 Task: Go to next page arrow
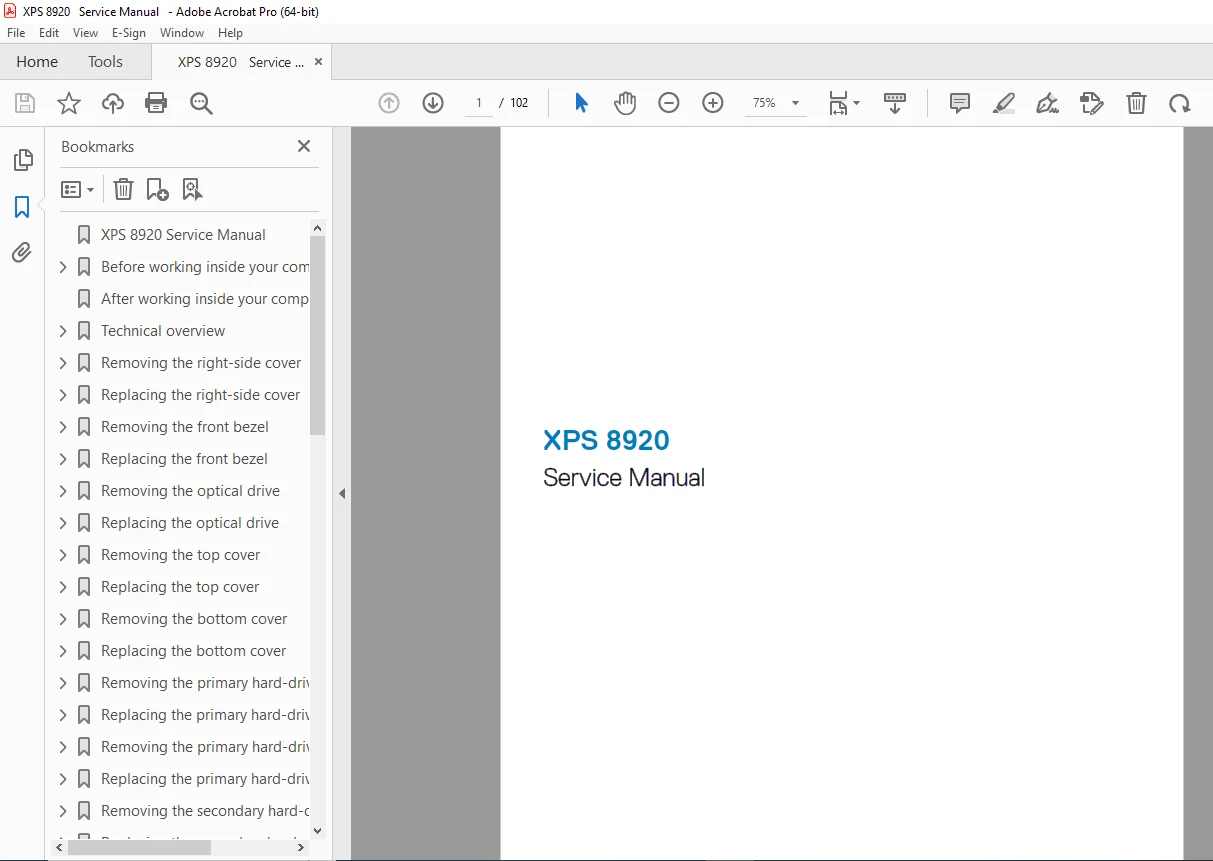pos(433,103)
